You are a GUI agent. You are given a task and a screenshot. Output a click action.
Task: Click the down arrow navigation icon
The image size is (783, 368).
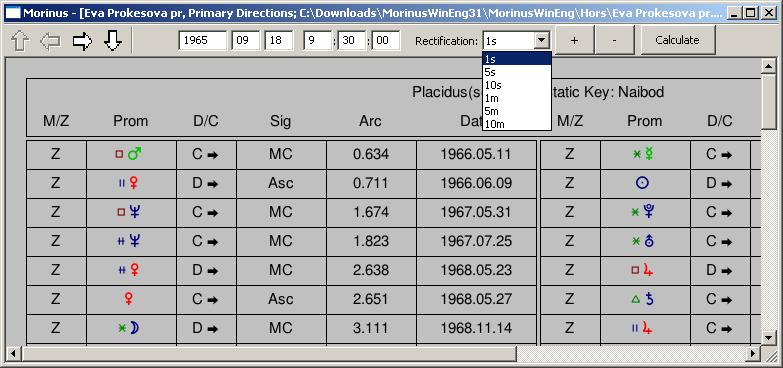(113, 41)
